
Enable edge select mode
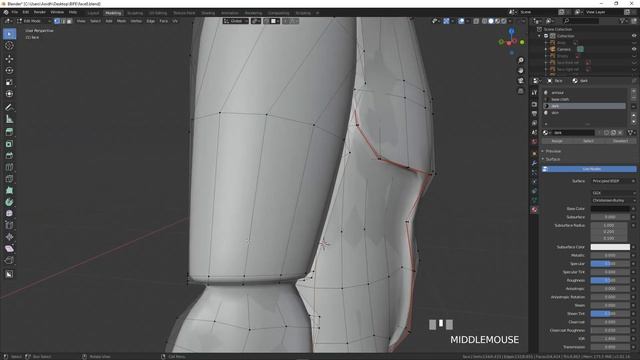pyautogui.click(x=63, y=21)
